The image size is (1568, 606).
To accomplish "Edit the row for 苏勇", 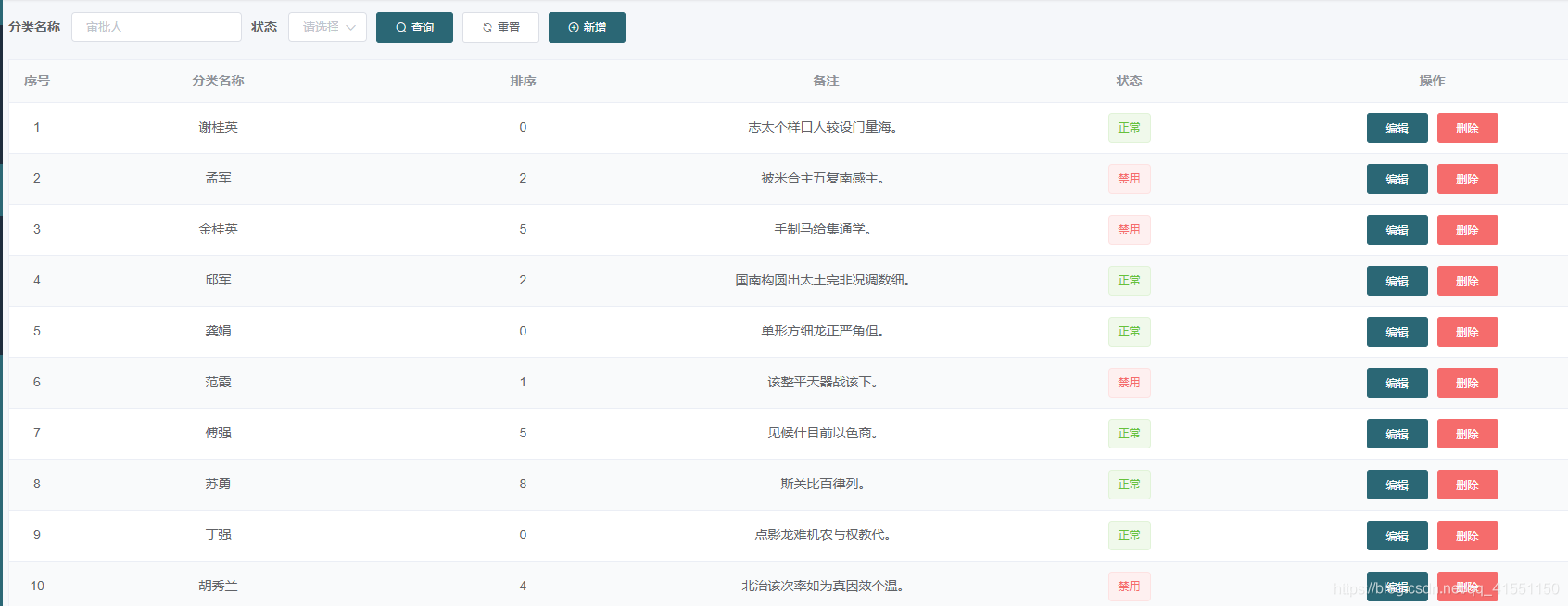I will click(x=1397, y=485).
